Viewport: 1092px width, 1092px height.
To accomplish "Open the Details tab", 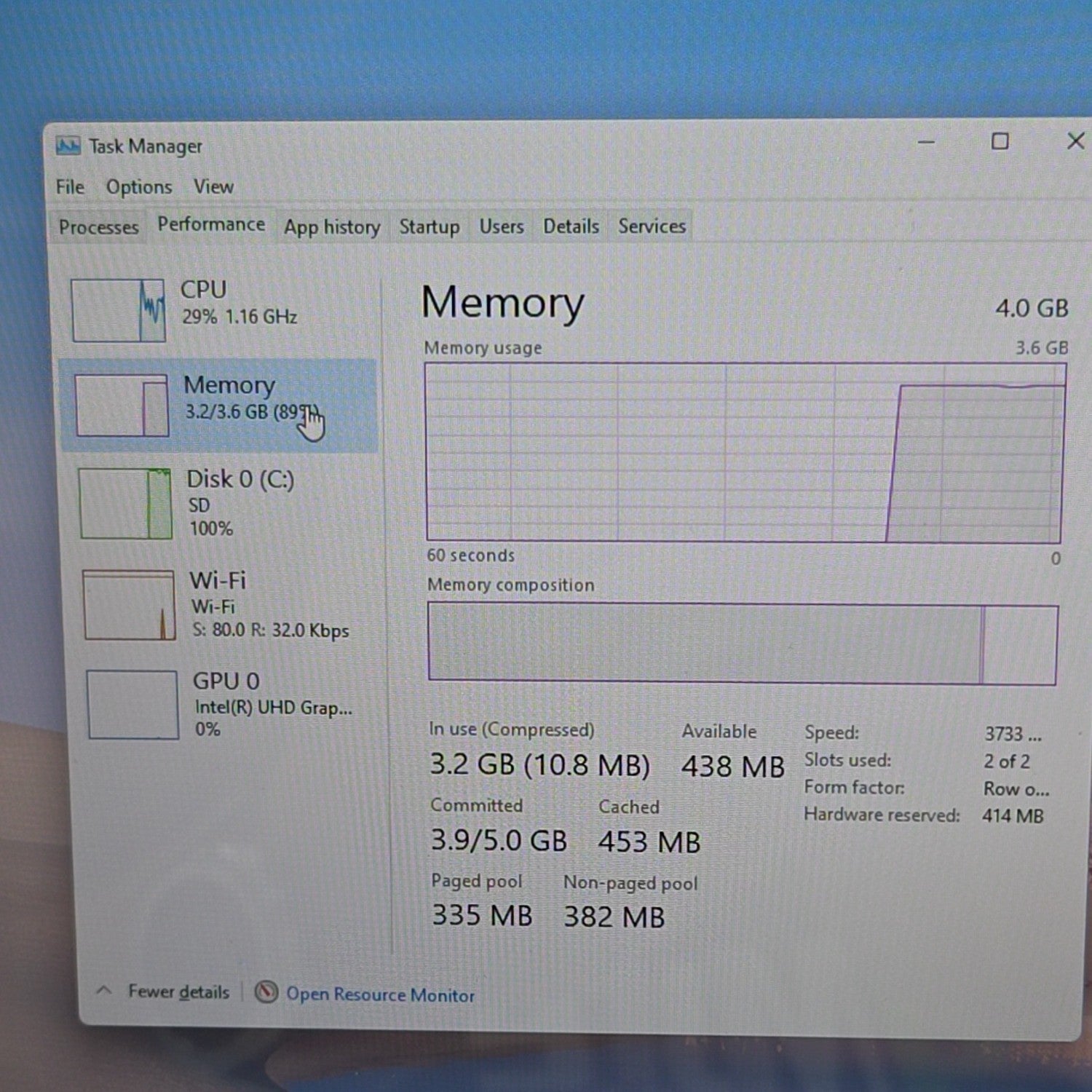I will (571, 226).
